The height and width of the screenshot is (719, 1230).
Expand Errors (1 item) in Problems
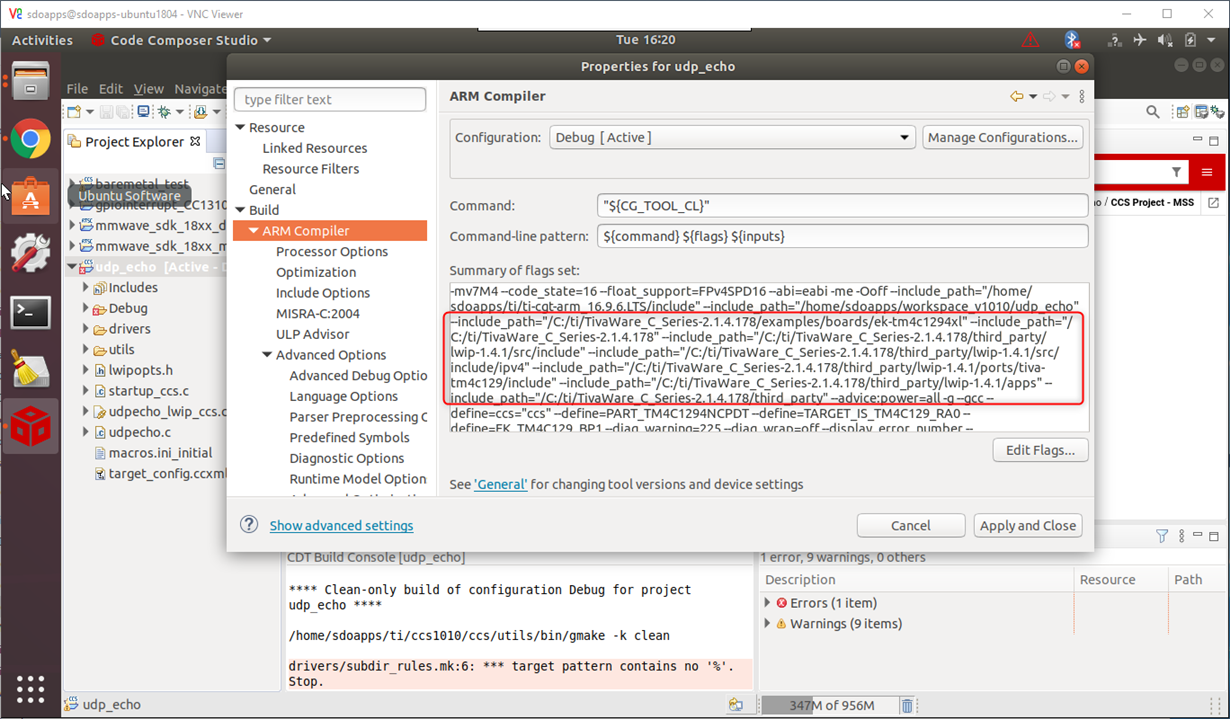coord(767,603)
